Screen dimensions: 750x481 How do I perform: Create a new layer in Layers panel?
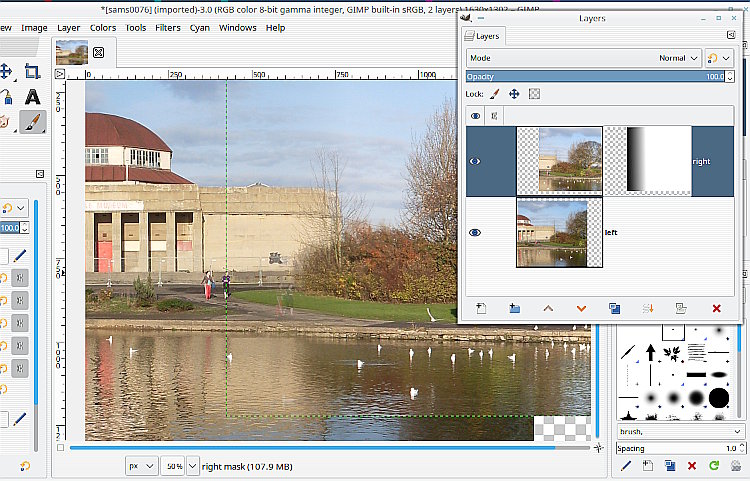pyautogui.click(x=481, y=308)
